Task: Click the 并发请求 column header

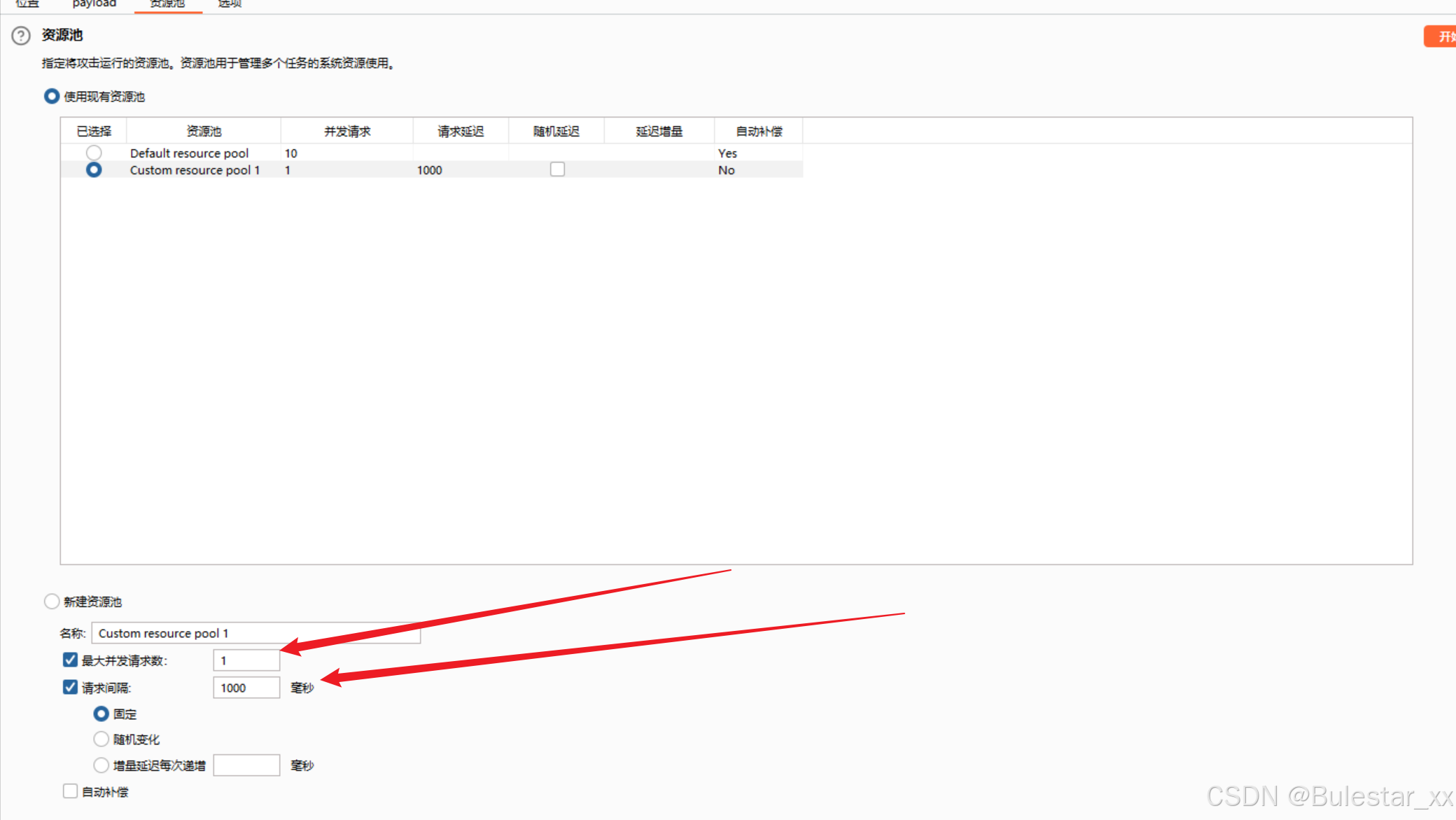Action: tap(347, 131)
